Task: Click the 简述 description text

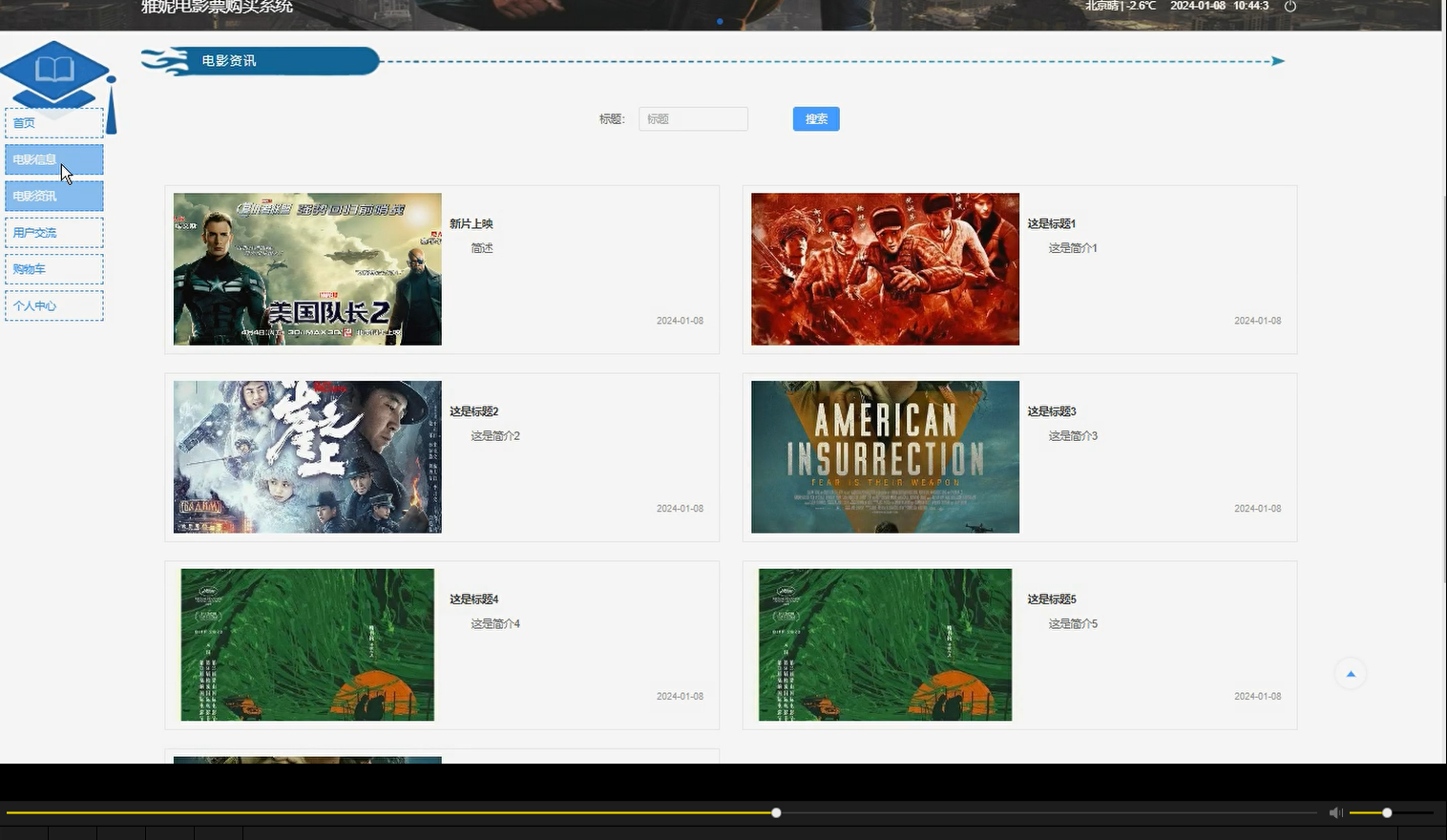Action: click(482, 248)
